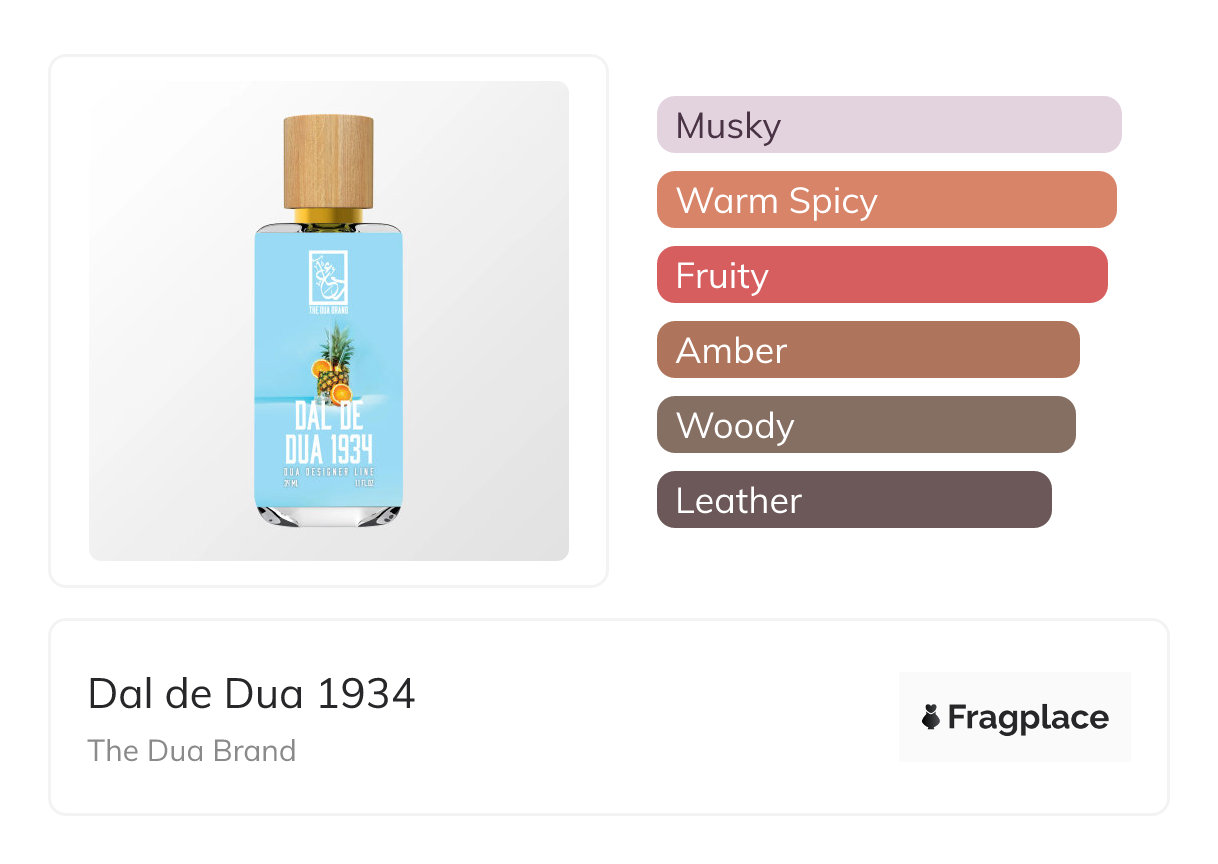
Task: Click Dua Designer Line text on bottle
Action: 328,470
